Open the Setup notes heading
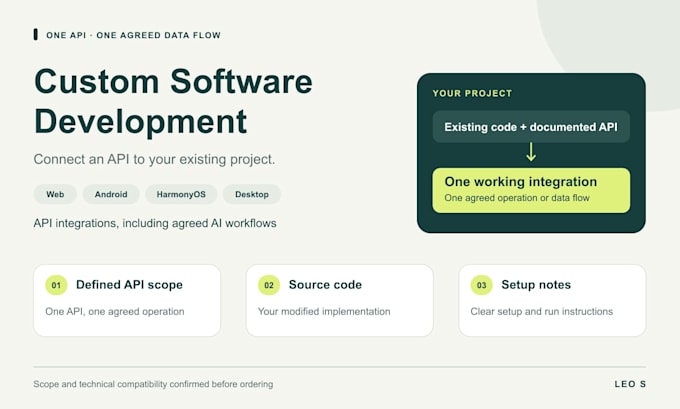The image size is (680, 409). click(x=536, y=285)
